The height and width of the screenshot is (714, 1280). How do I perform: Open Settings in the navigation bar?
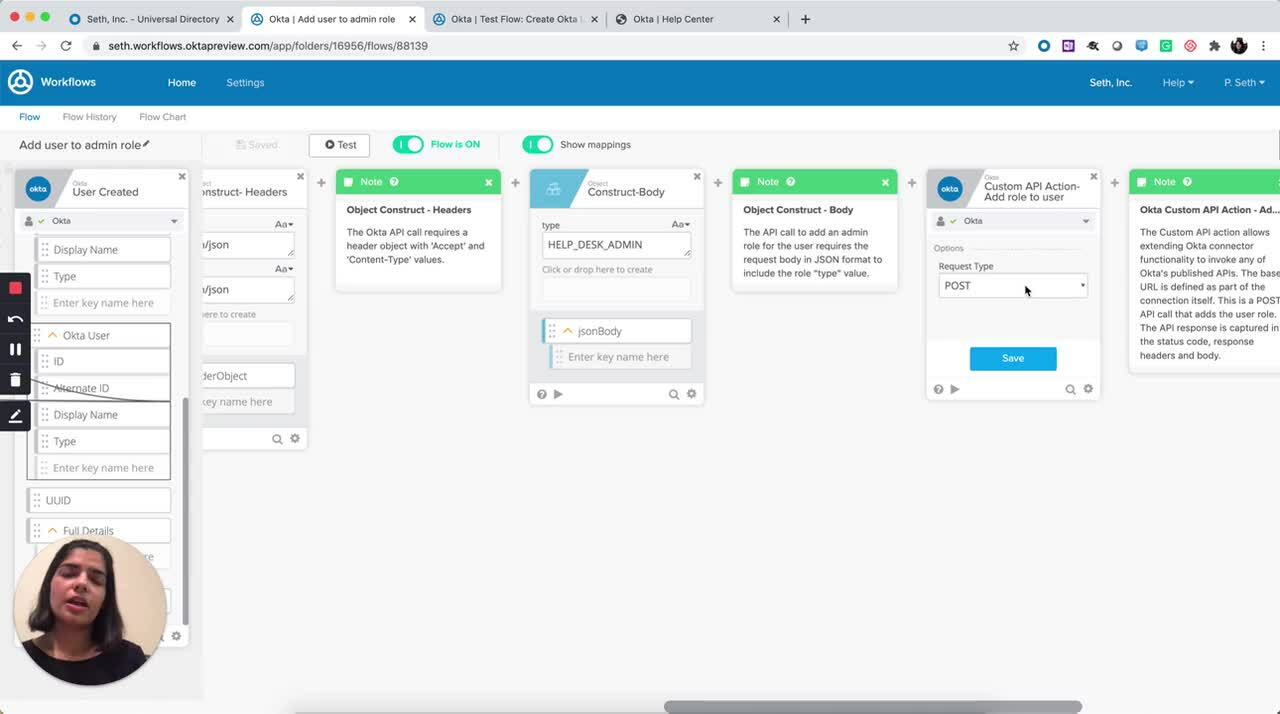click(245, 83)
